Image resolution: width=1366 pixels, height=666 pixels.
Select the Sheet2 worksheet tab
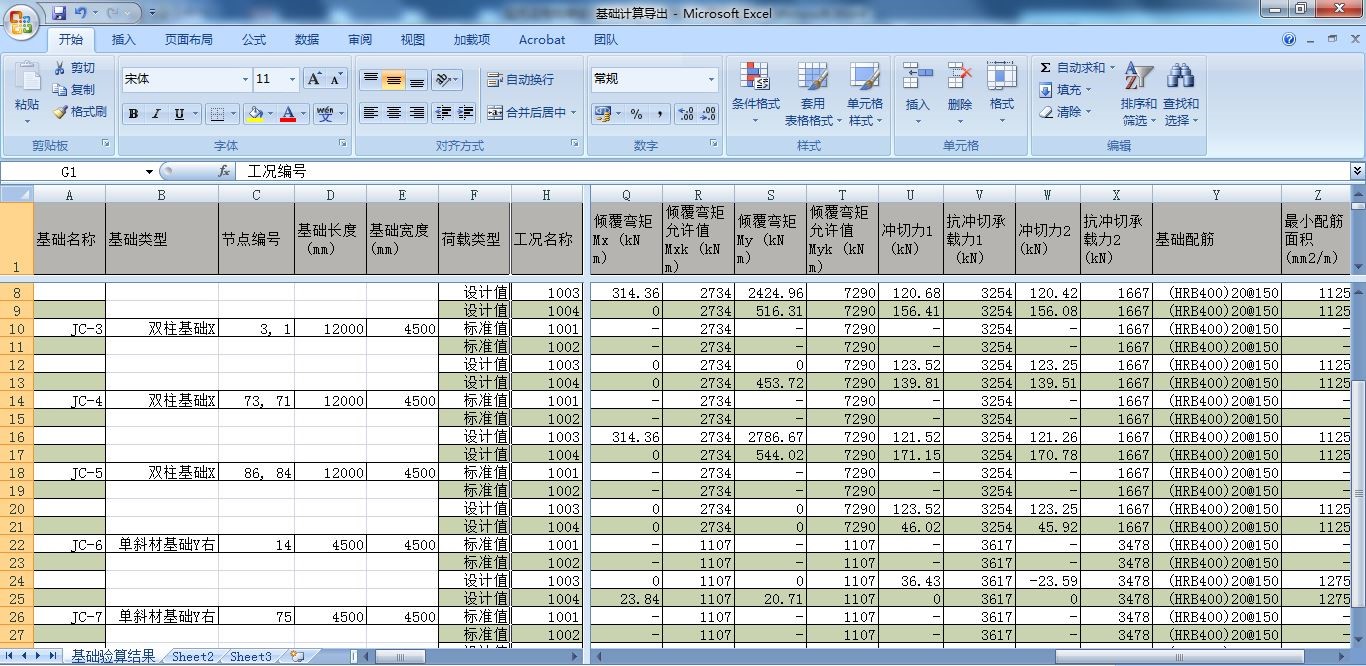(192, 657)
